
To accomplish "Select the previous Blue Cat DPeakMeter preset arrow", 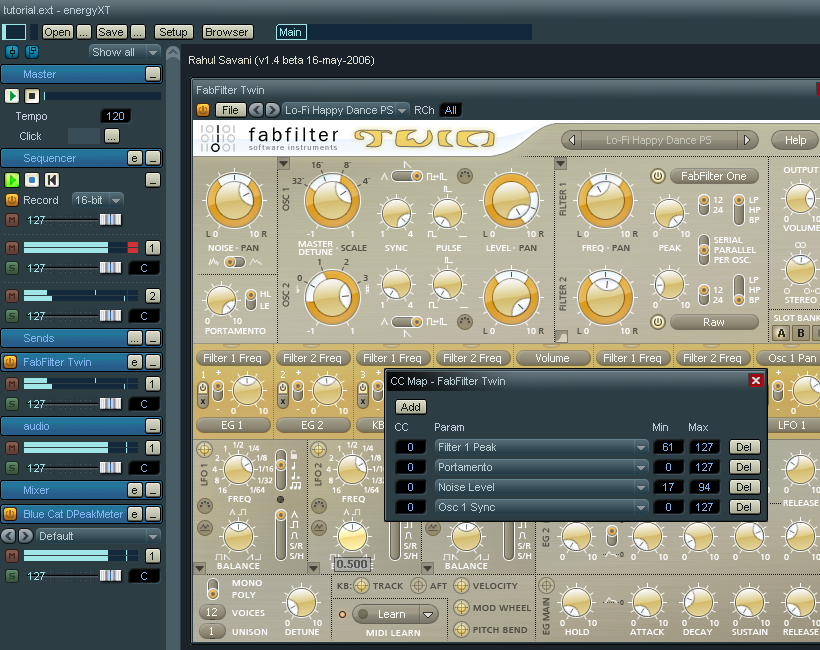I will click(8, 535).
